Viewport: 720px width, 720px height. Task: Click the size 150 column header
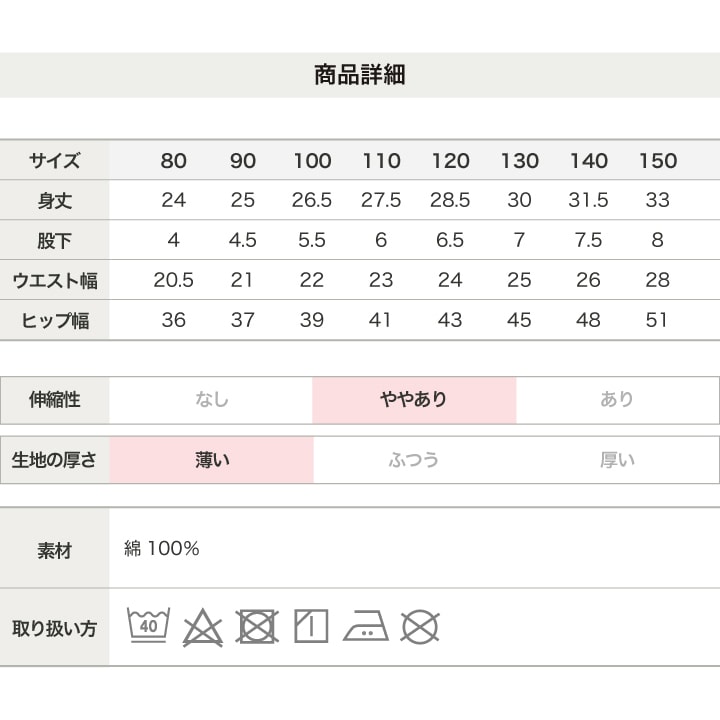(657, 161)
